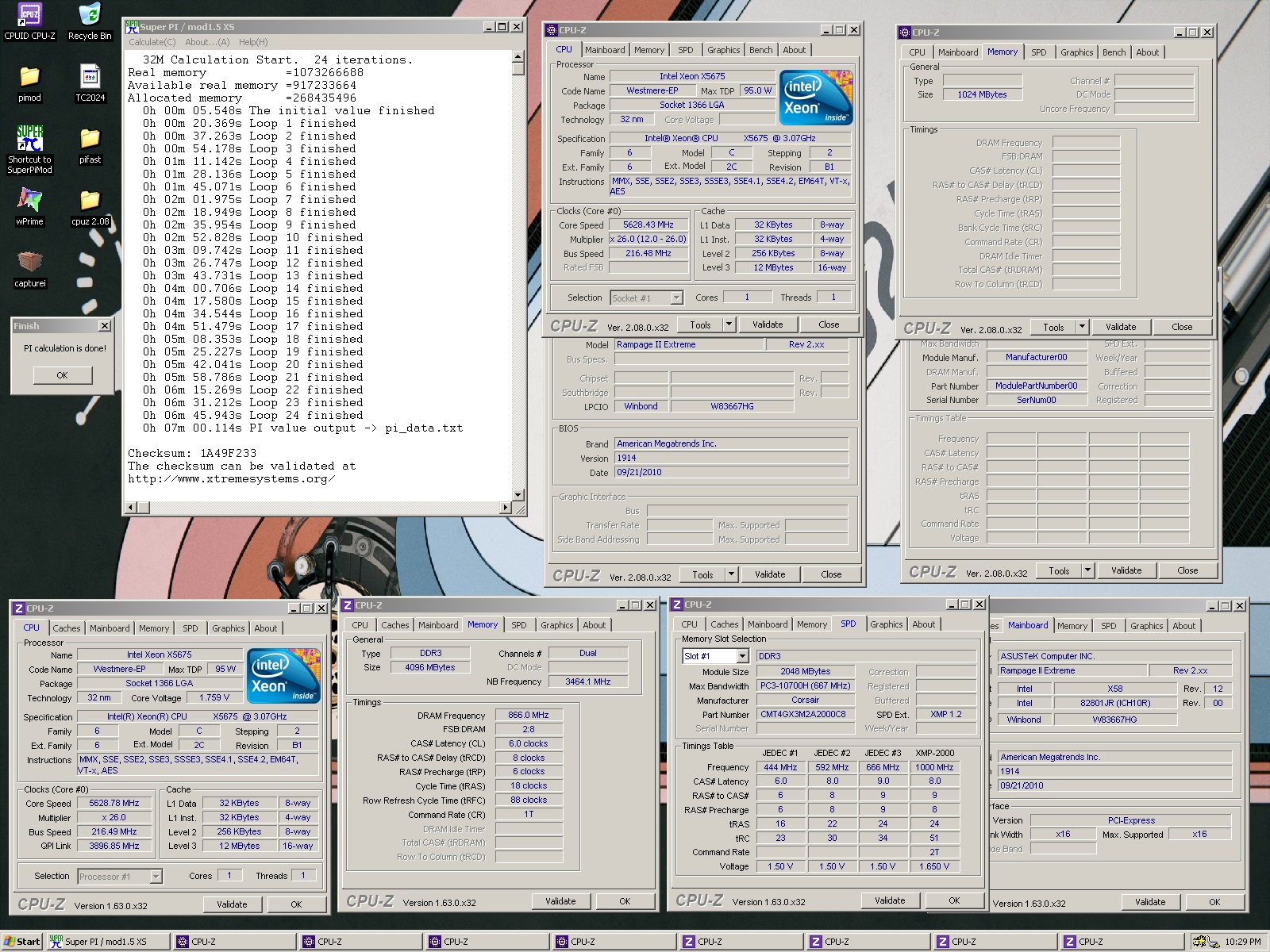Open the Bench tab in top CPU-Z 2.08 CPU window

(x=760, y=50)
